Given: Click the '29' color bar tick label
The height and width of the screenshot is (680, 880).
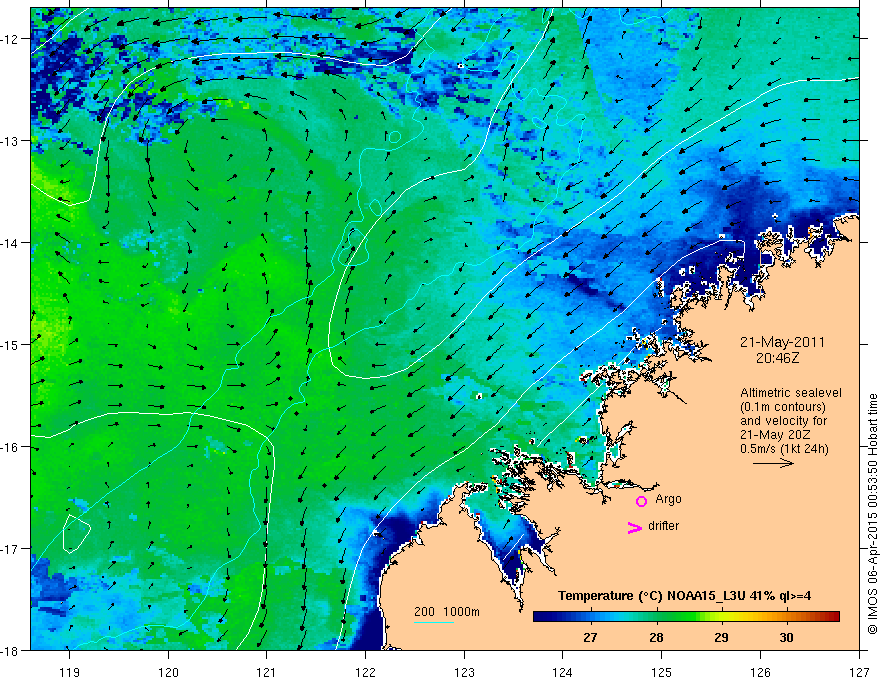Looking at the screenshot, I should coord(721,637).
